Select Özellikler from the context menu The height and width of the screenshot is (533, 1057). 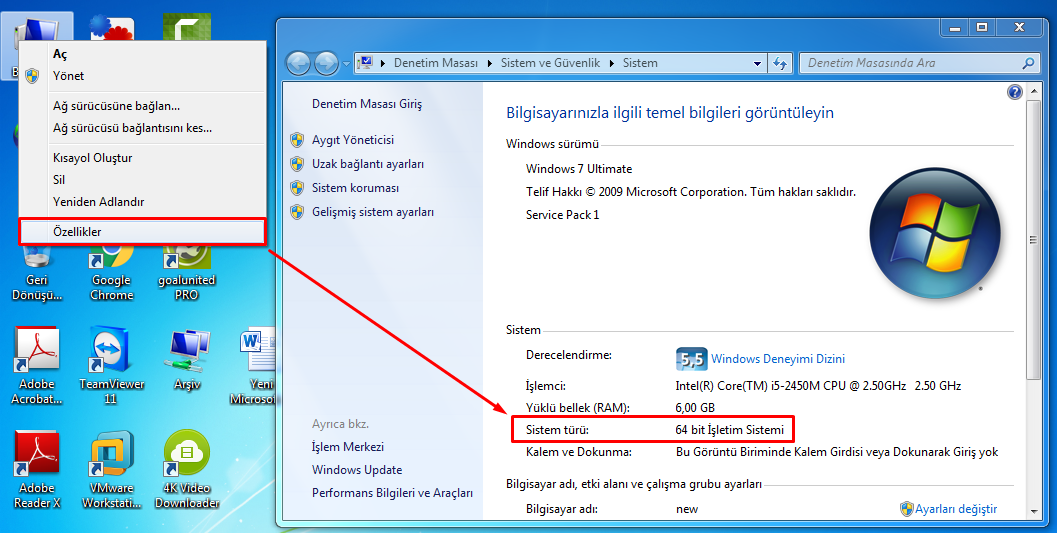pyautogui.click(x=77, y=232)
